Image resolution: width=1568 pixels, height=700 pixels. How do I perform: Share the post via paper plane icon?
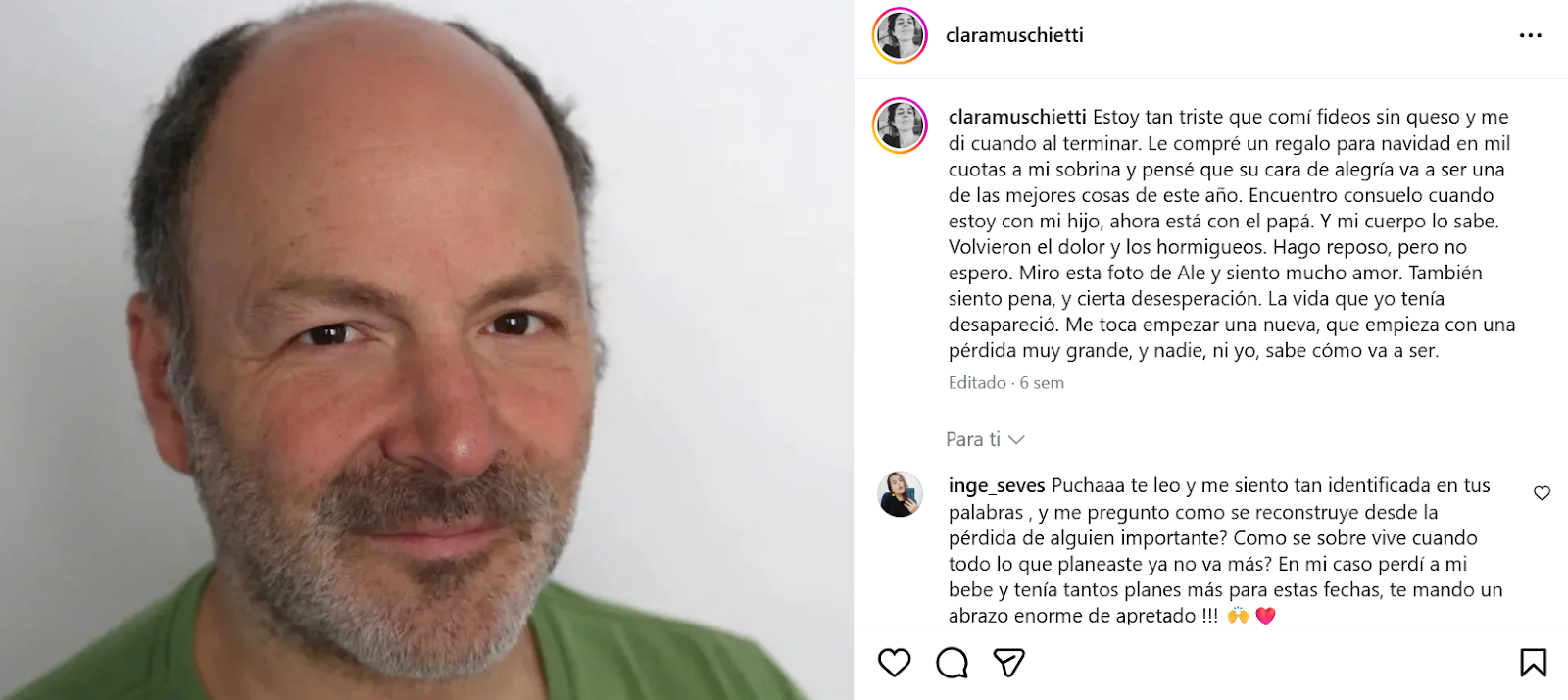tap(1008, 663)
